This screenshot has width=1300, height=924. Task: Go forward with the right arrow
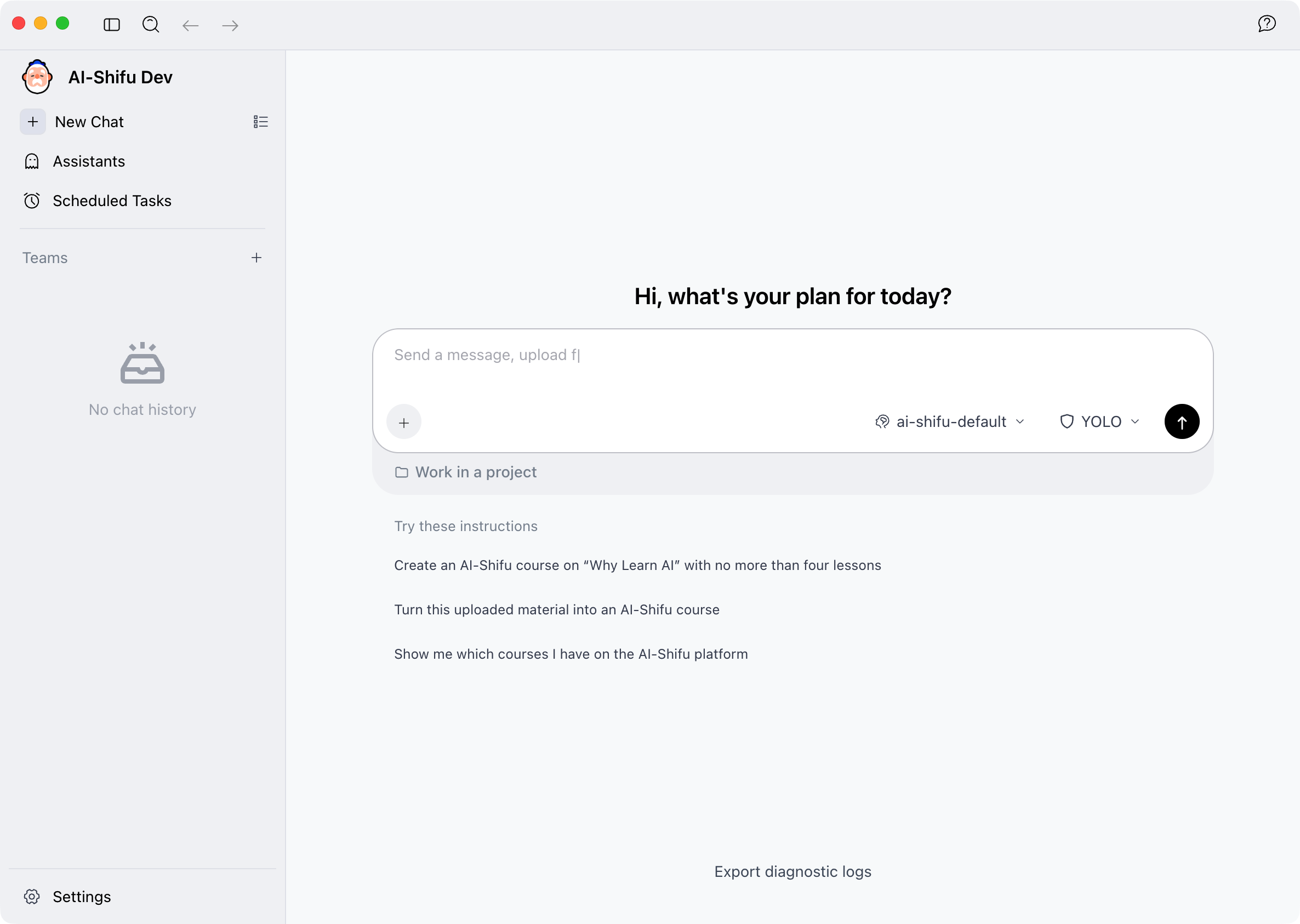pos(230,25)
